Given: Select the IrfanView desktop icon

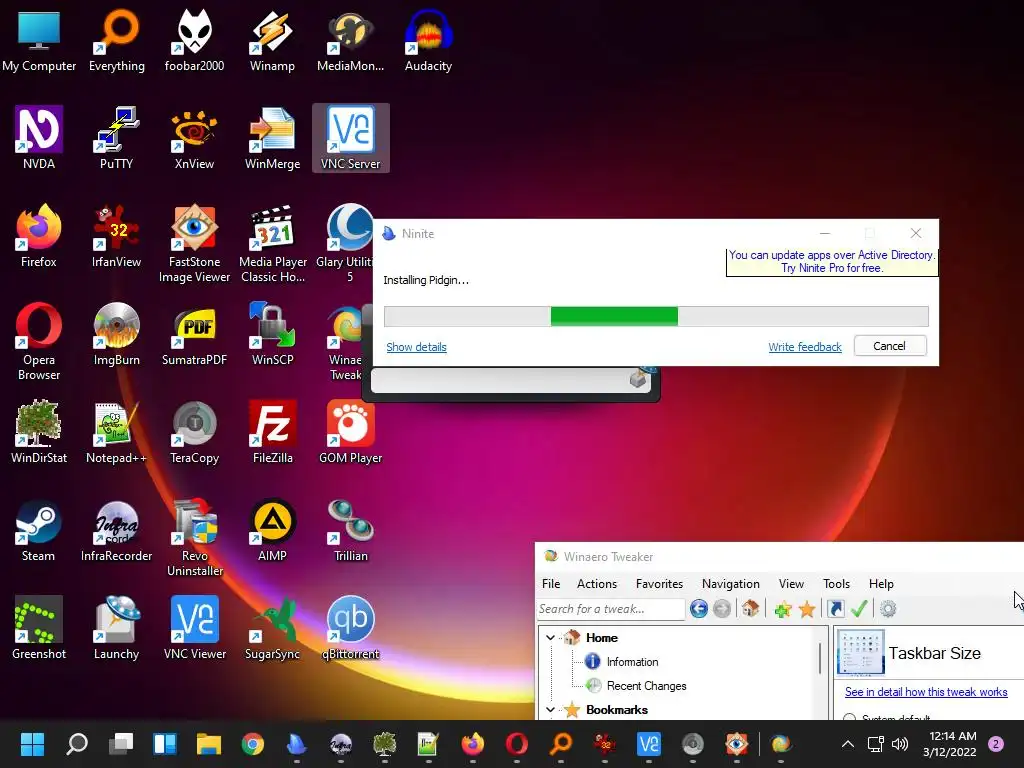Looking at the screenshot, I should (117, 236).
